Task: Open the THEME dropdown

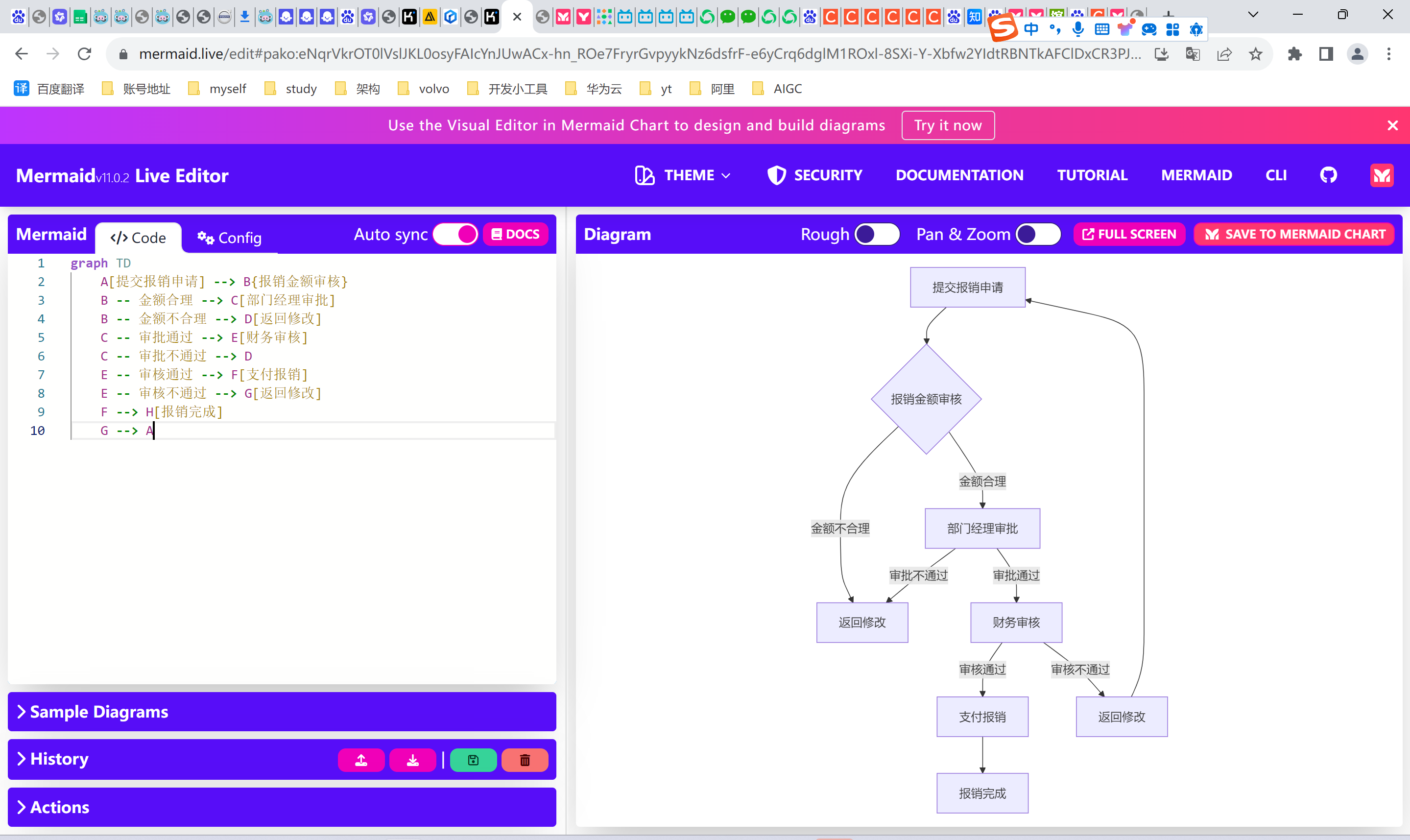Action: pyautogui.click(x=683, y=175)
